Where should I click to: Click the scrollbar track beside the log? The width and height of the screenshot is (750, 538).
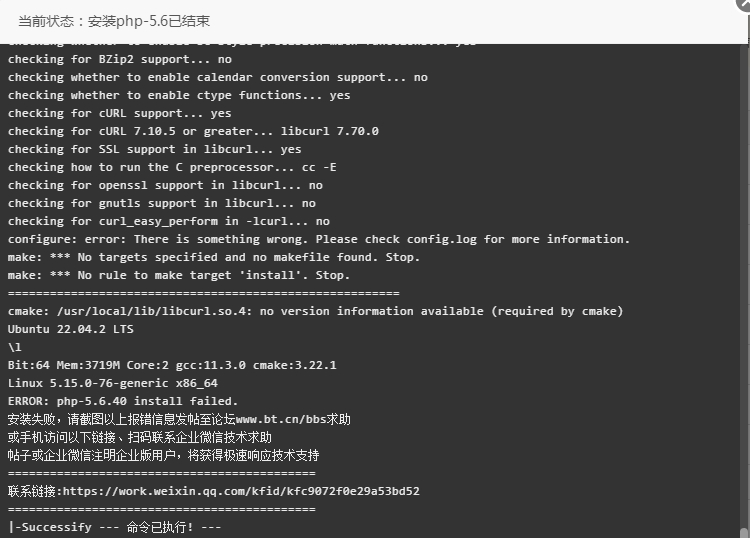[744, 287]
